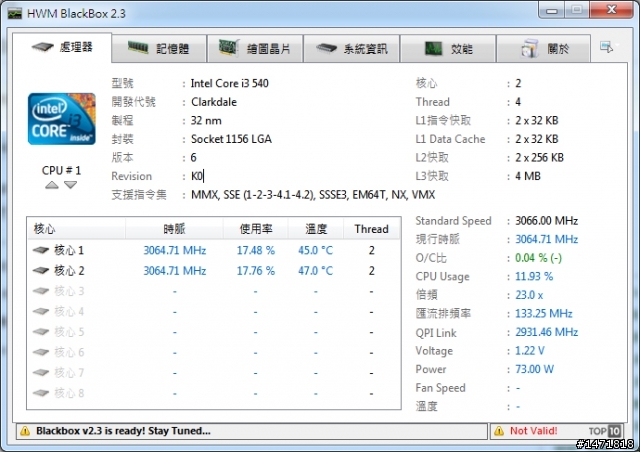
Task: Click the 使用率 column header
Action: 256,229
